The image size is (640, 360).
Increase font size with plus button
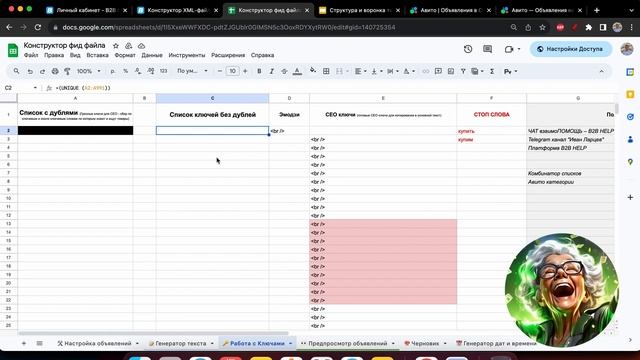click(x=245, y=71)
